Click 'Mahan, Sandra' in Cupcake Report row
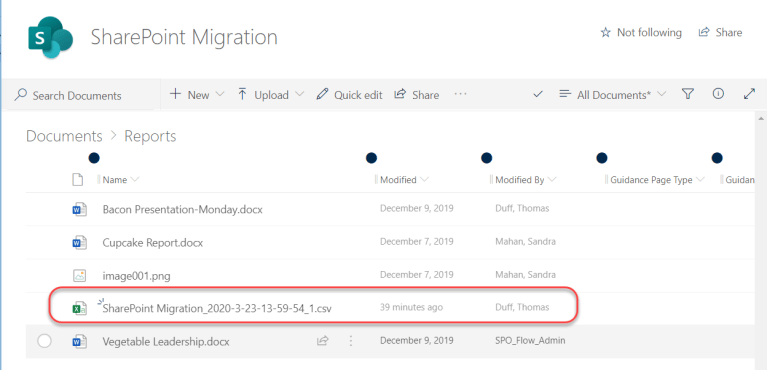 click(x=525, y=242)
